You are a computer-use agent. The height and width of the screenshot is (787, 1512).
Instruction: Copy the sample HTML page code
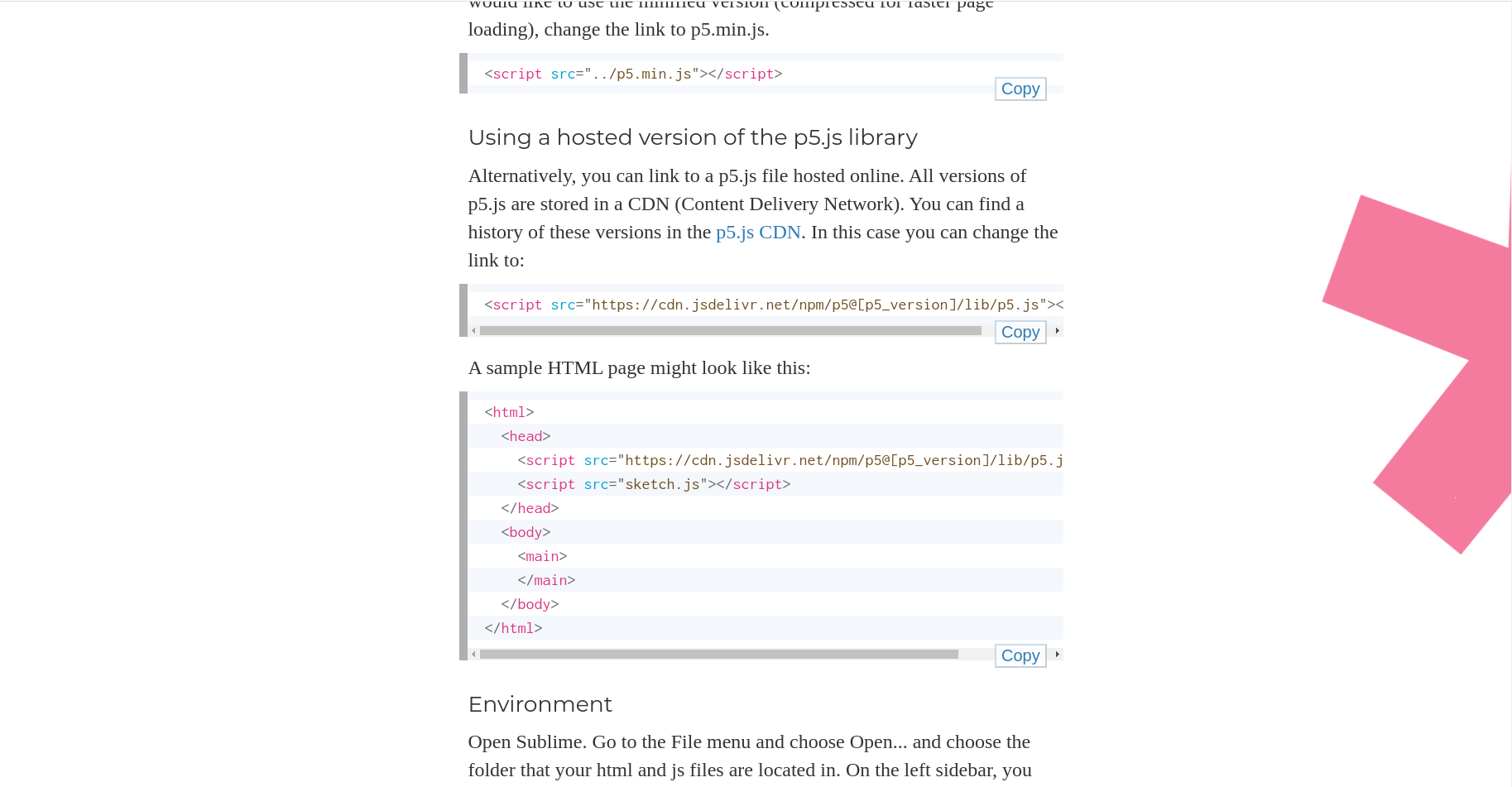[1020, 655]
